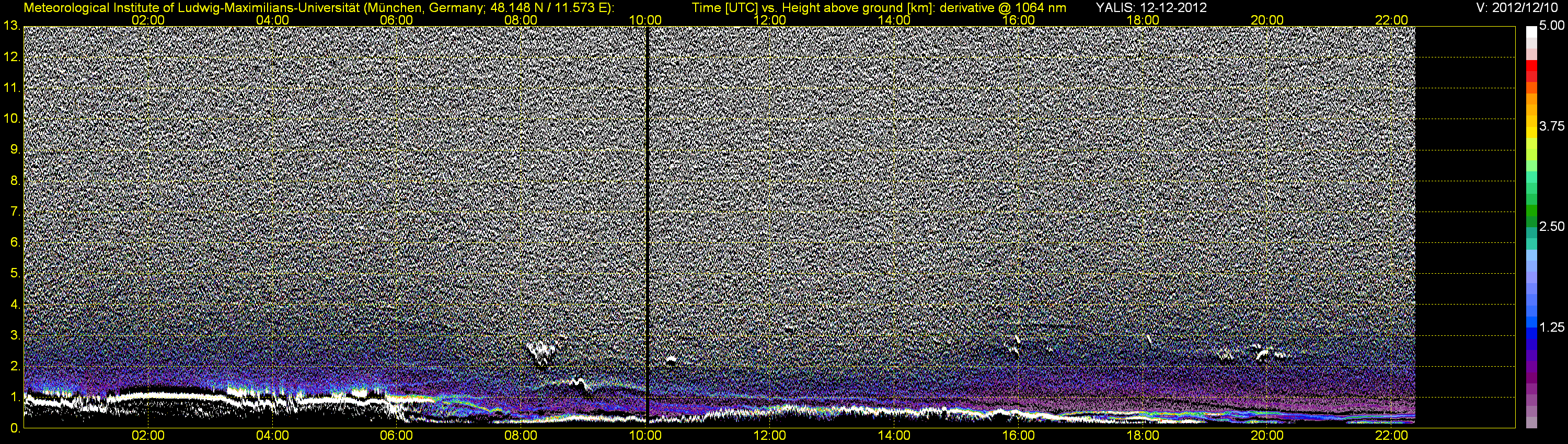Screen dimensions: 1568x444
Task: Click the 04:00 label on the bottom time axis
Action: [272, 436]
